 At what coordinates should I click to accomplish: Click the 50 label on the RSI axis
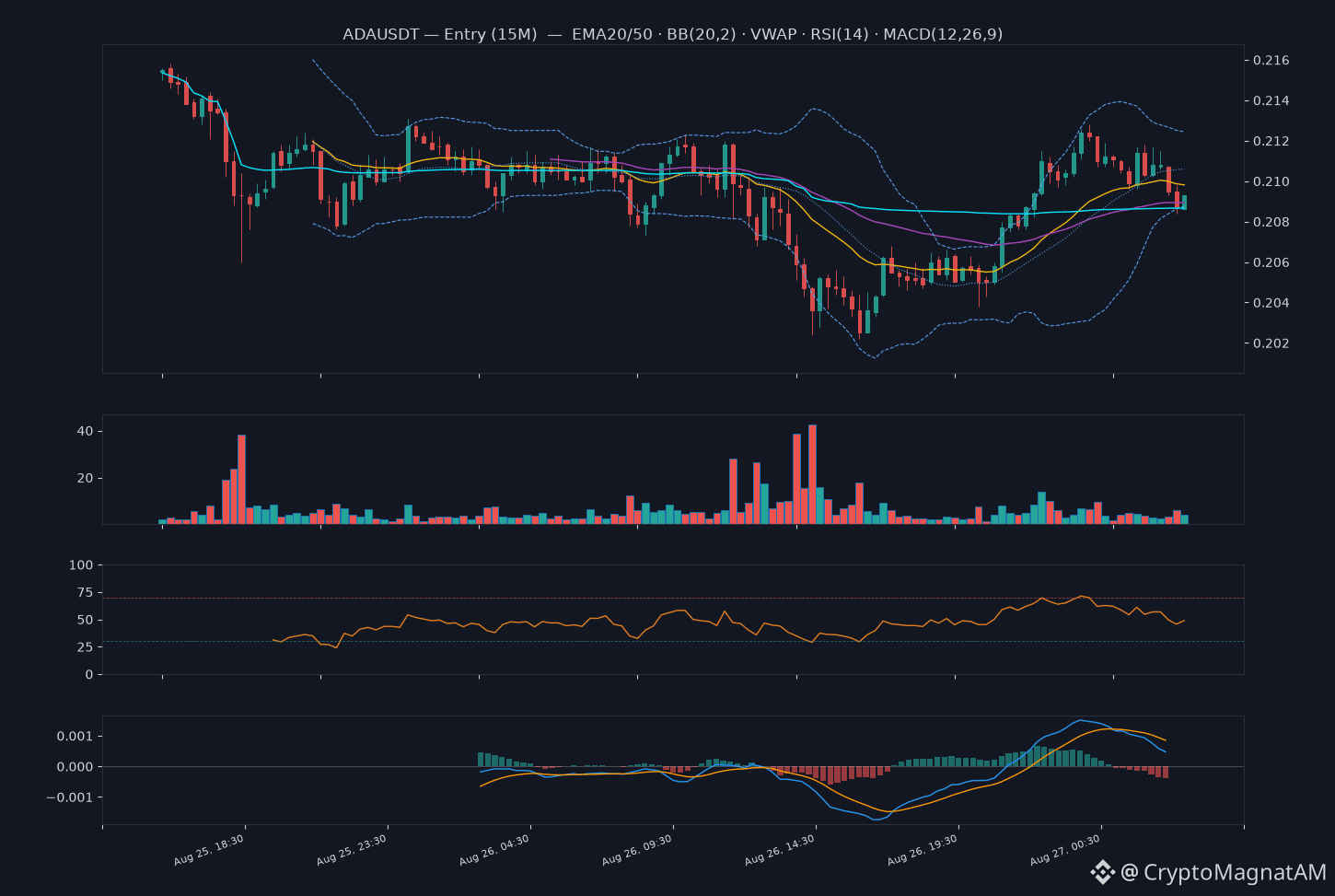[85, 621]
